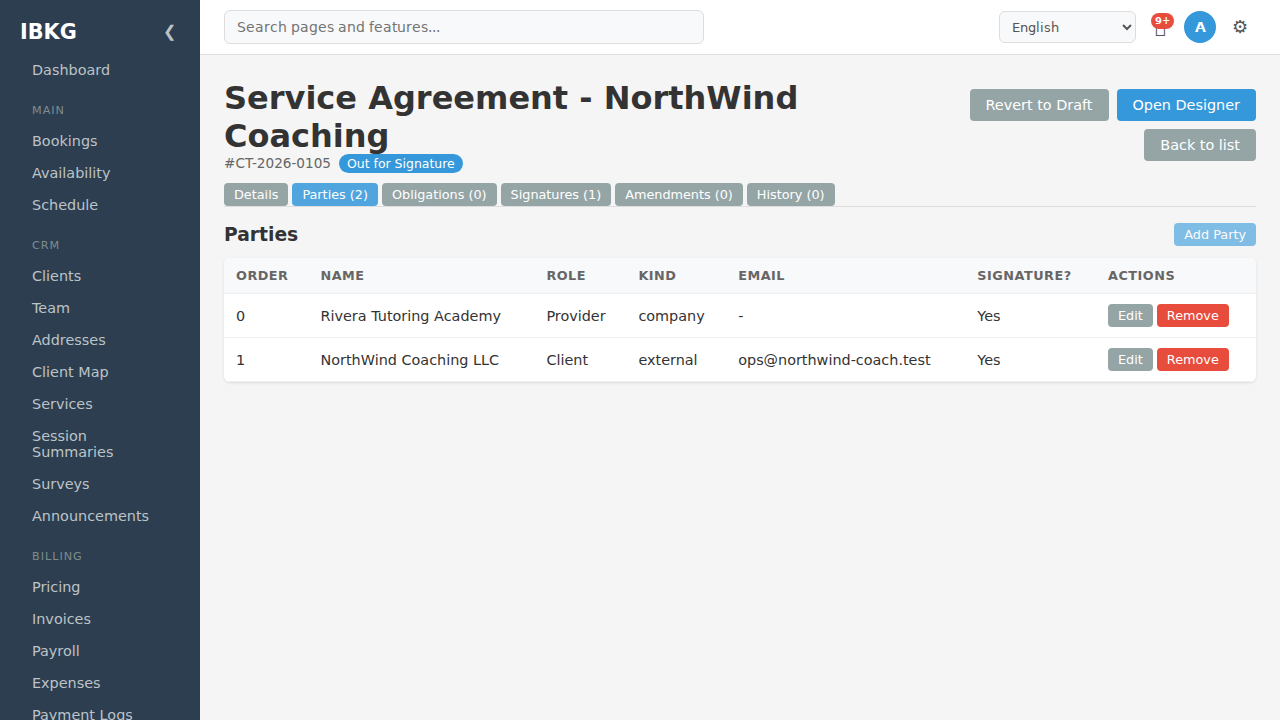Remove the NorthWind Coaching LLC party

coord(1193,360)
